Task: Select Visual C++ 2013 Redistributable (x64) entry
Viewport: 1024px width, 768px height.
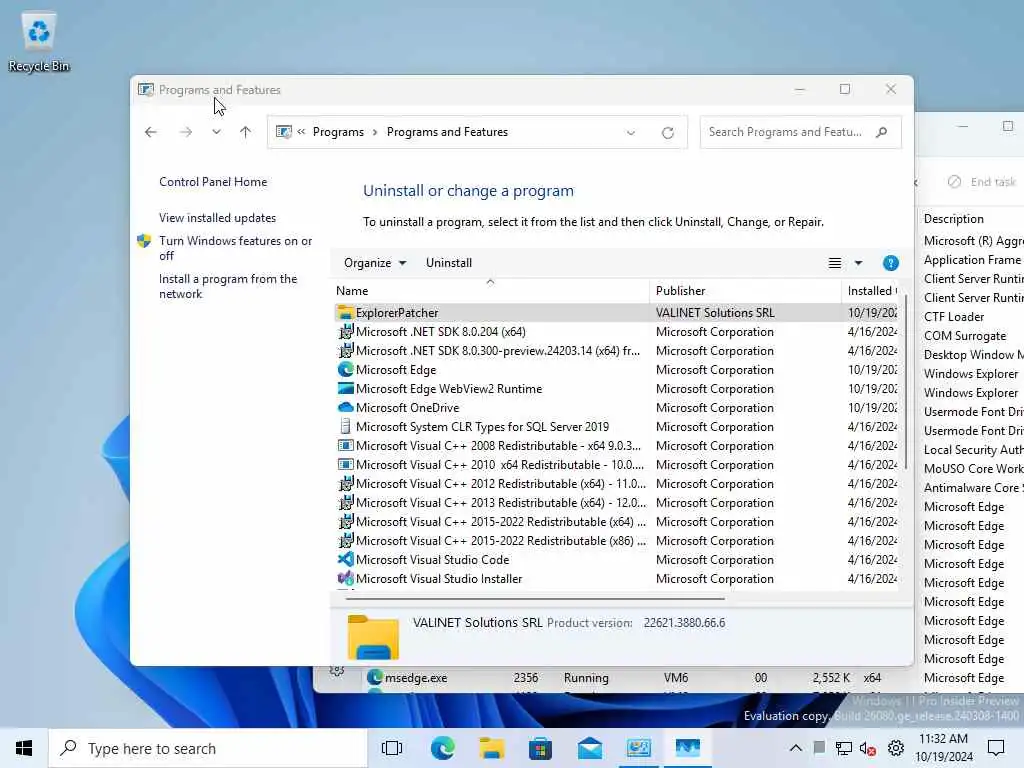Action: pos(616,502)
